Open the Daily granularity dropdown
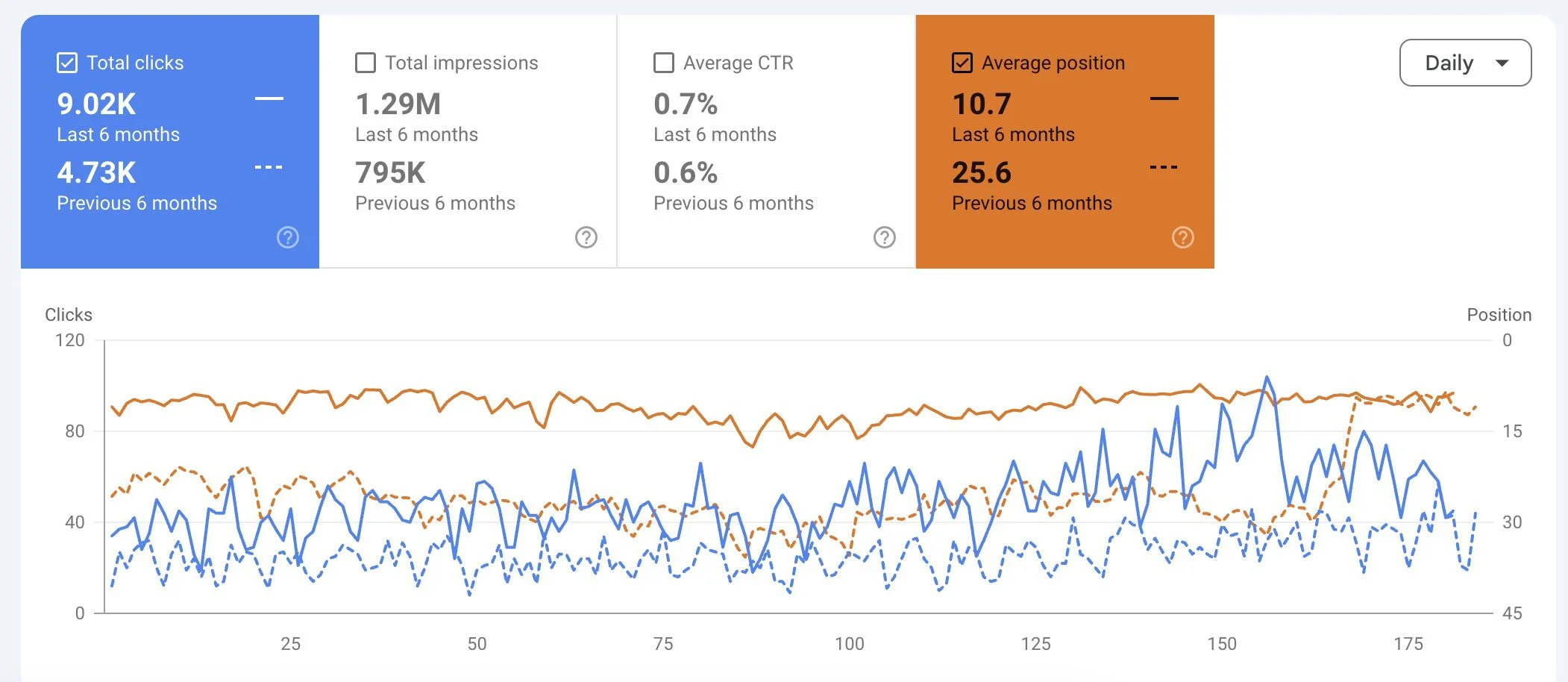 click(x=1465, y=63)
